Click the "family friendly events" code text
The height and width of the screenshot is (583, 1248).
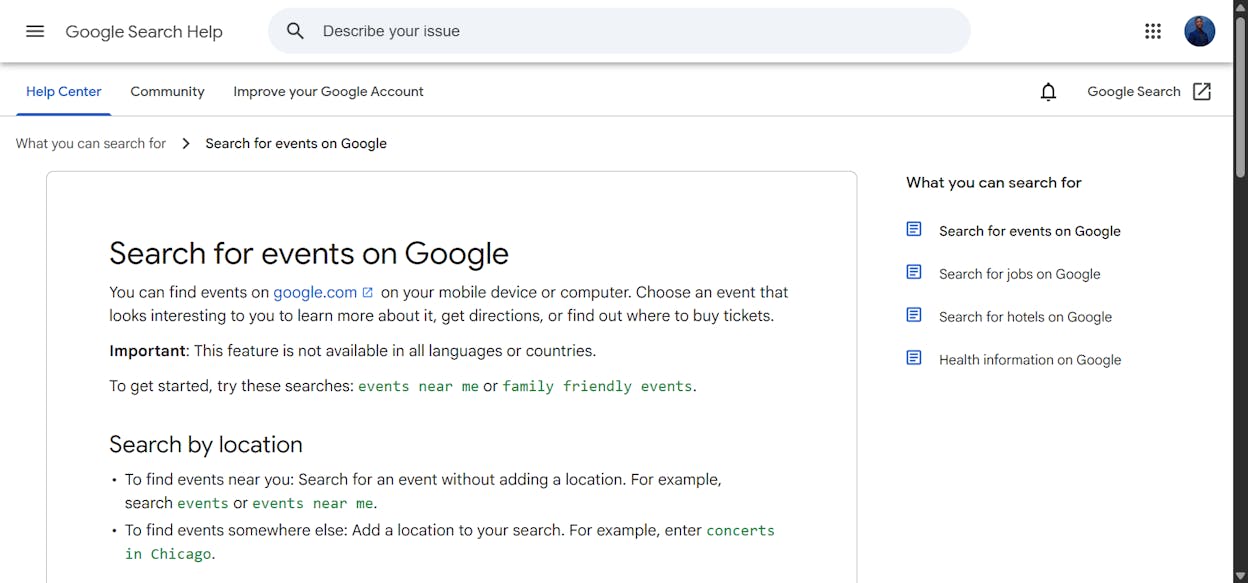point(597,386)
